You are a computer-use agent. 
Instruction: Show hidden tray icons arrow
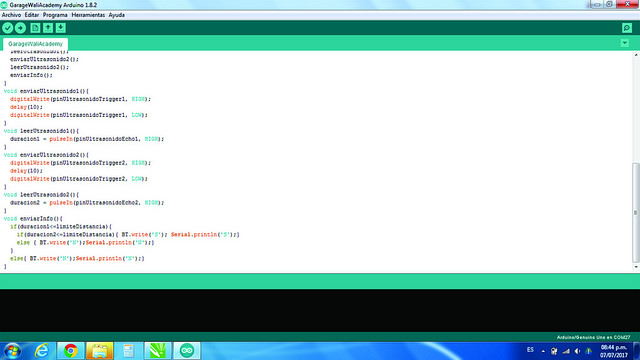point(543,351)
